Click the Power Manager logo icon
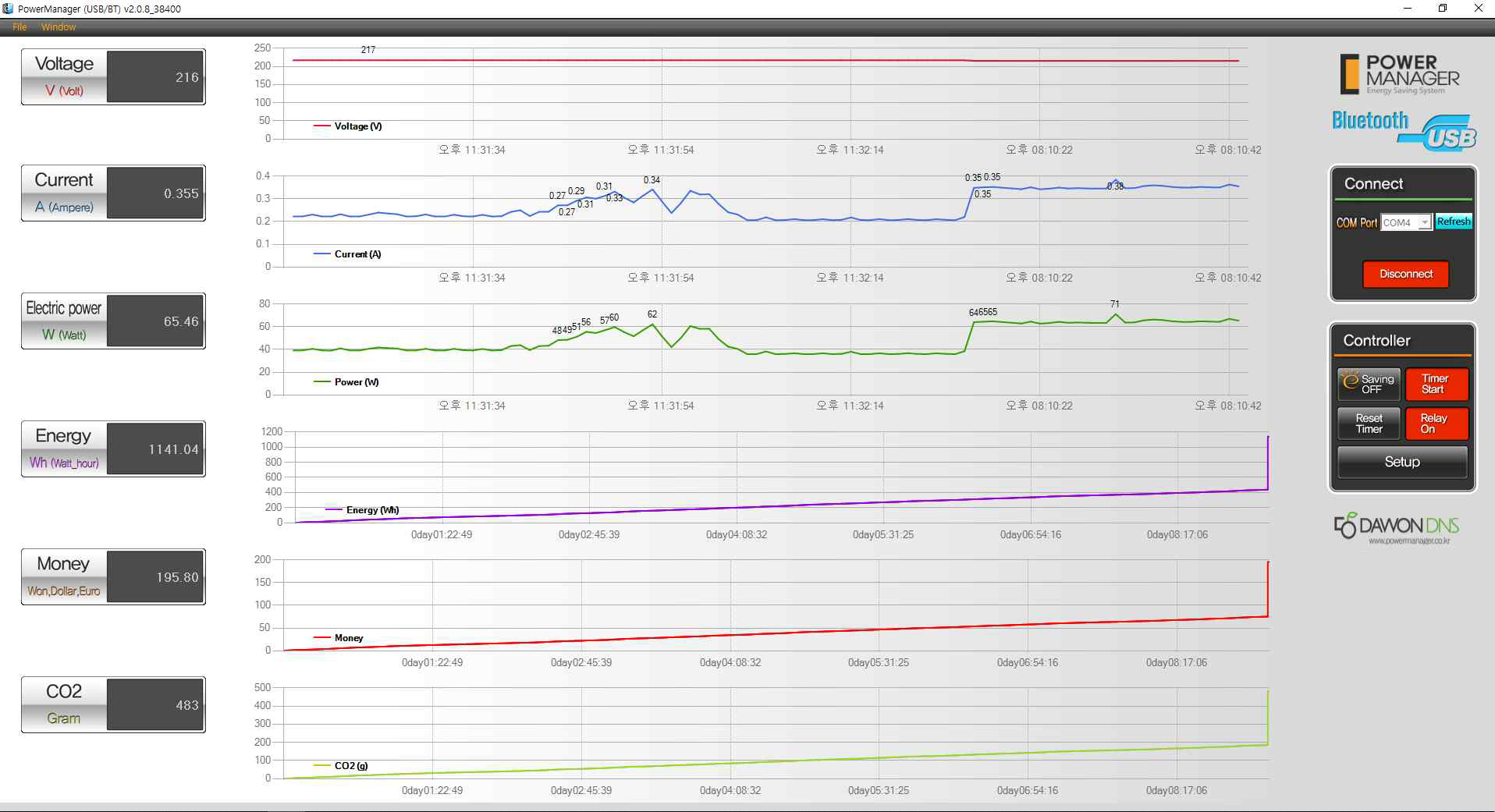The height and width of the screenshot is (812, 1495). [x=1400, y=74]
